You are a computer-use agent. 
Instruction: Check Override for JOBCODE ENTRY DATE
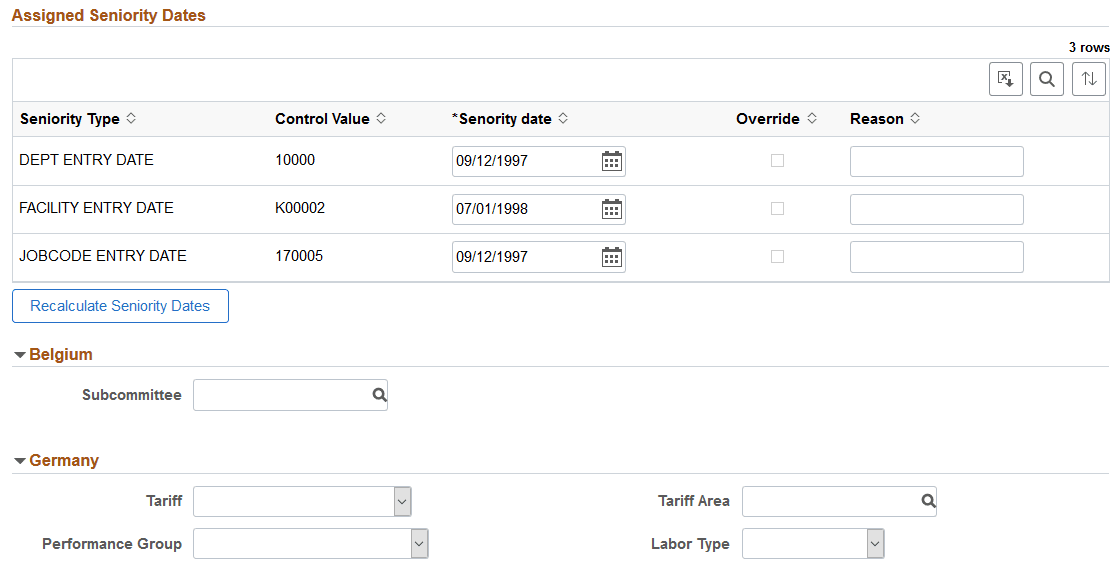[778, 256]
